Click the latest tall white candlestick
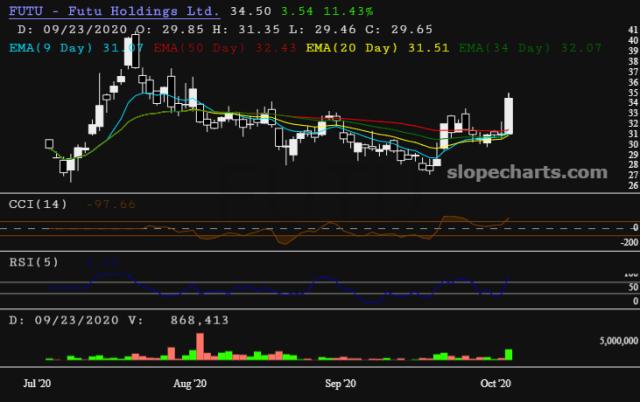Viewport: 640px width, 402px height. click(509, 116)
